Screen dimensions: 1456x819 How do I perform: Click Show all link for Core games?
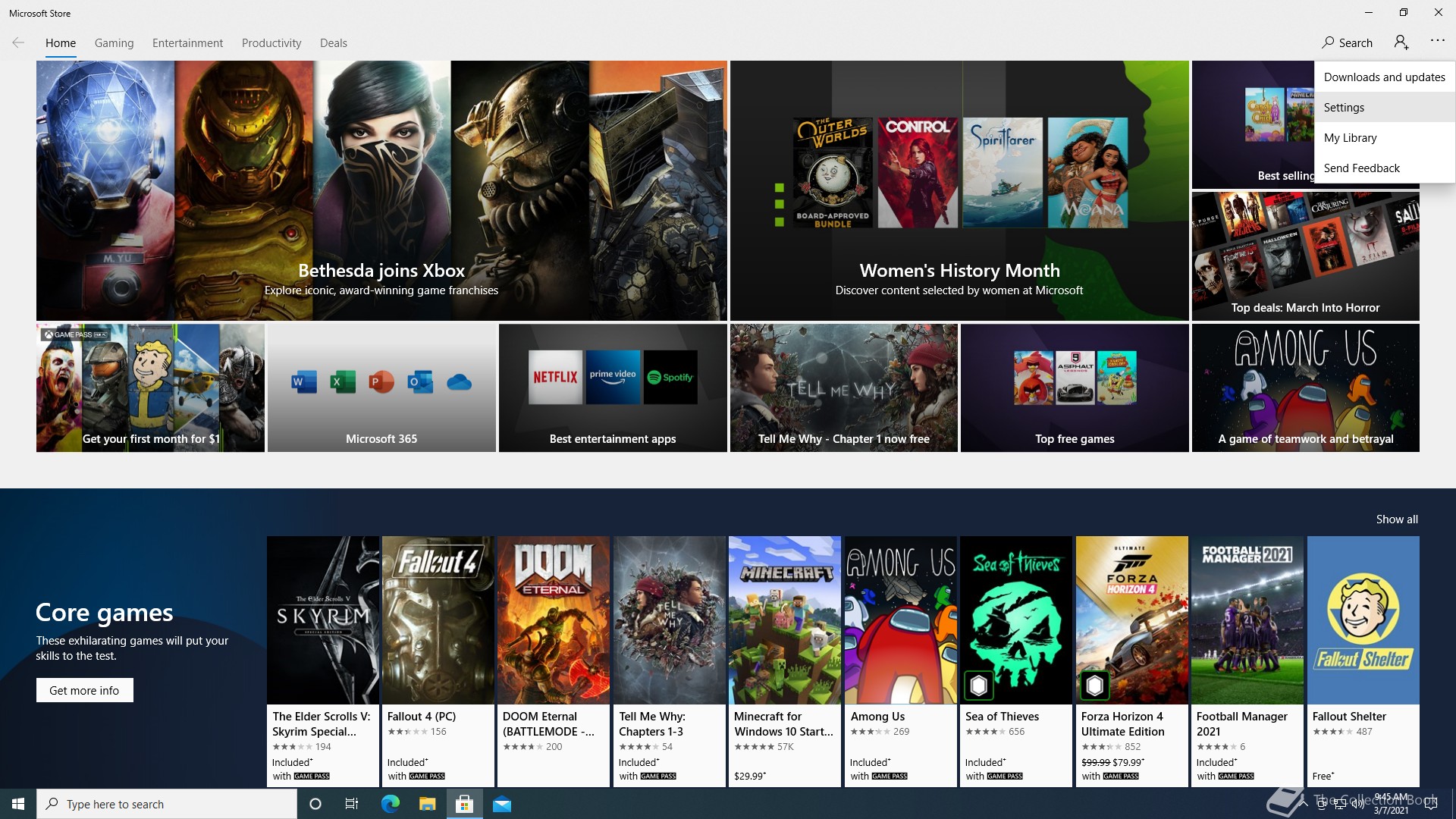(x=1397, y=519)
